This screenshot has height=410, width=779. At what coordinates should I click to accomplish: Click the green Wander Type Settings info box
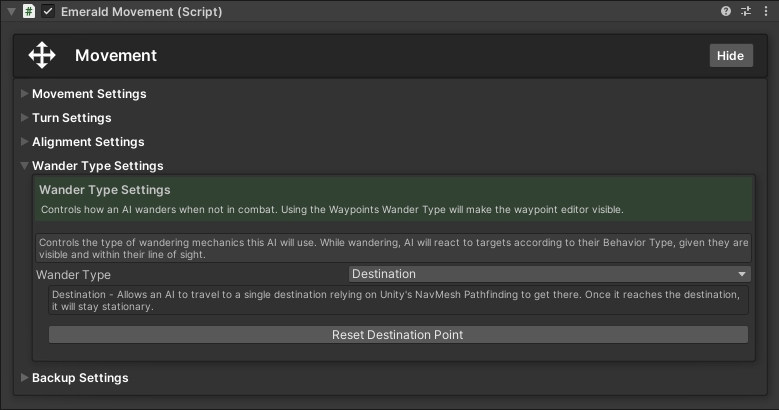point(392,200)
